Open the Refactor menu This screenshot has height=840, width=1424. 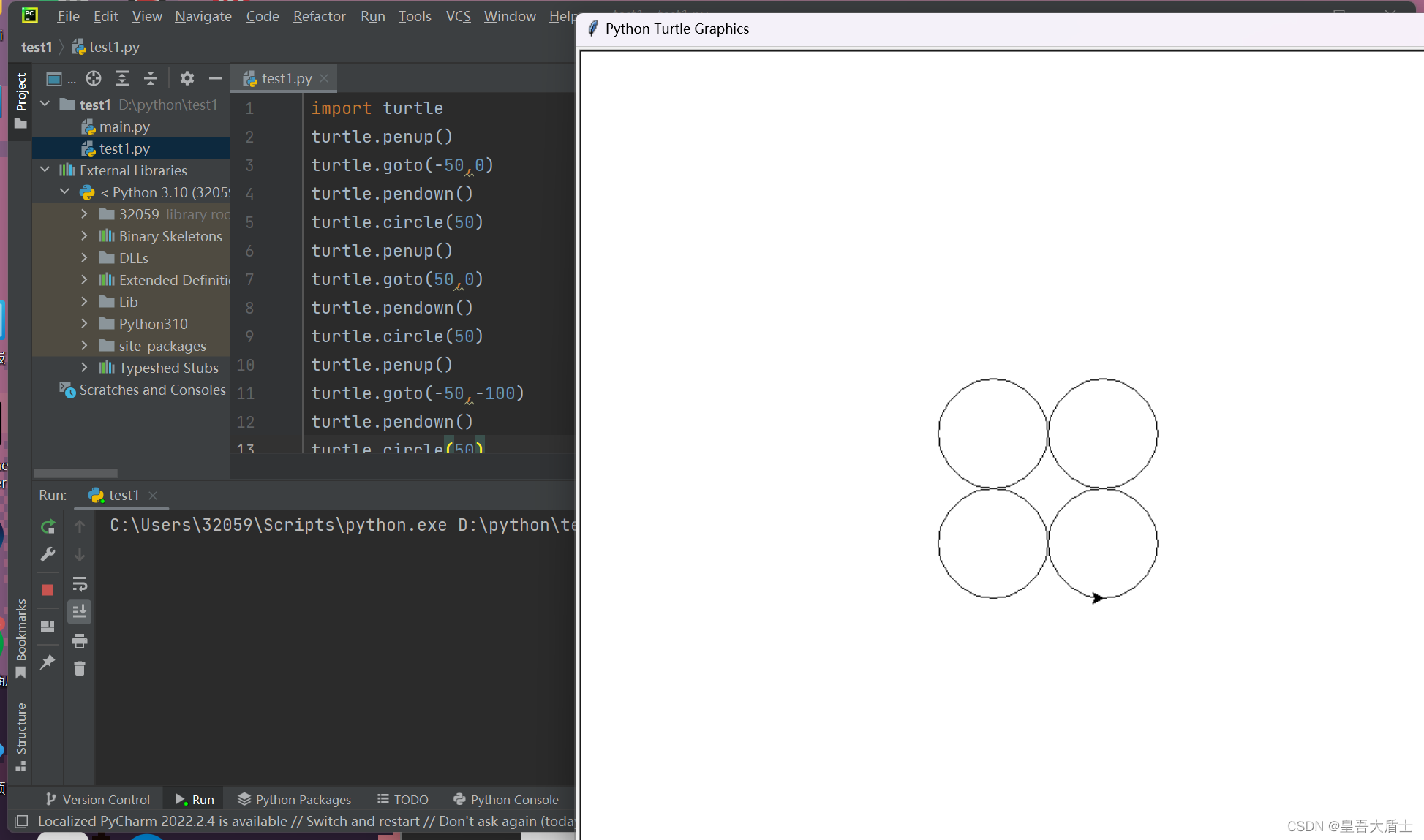coord(319,16)
